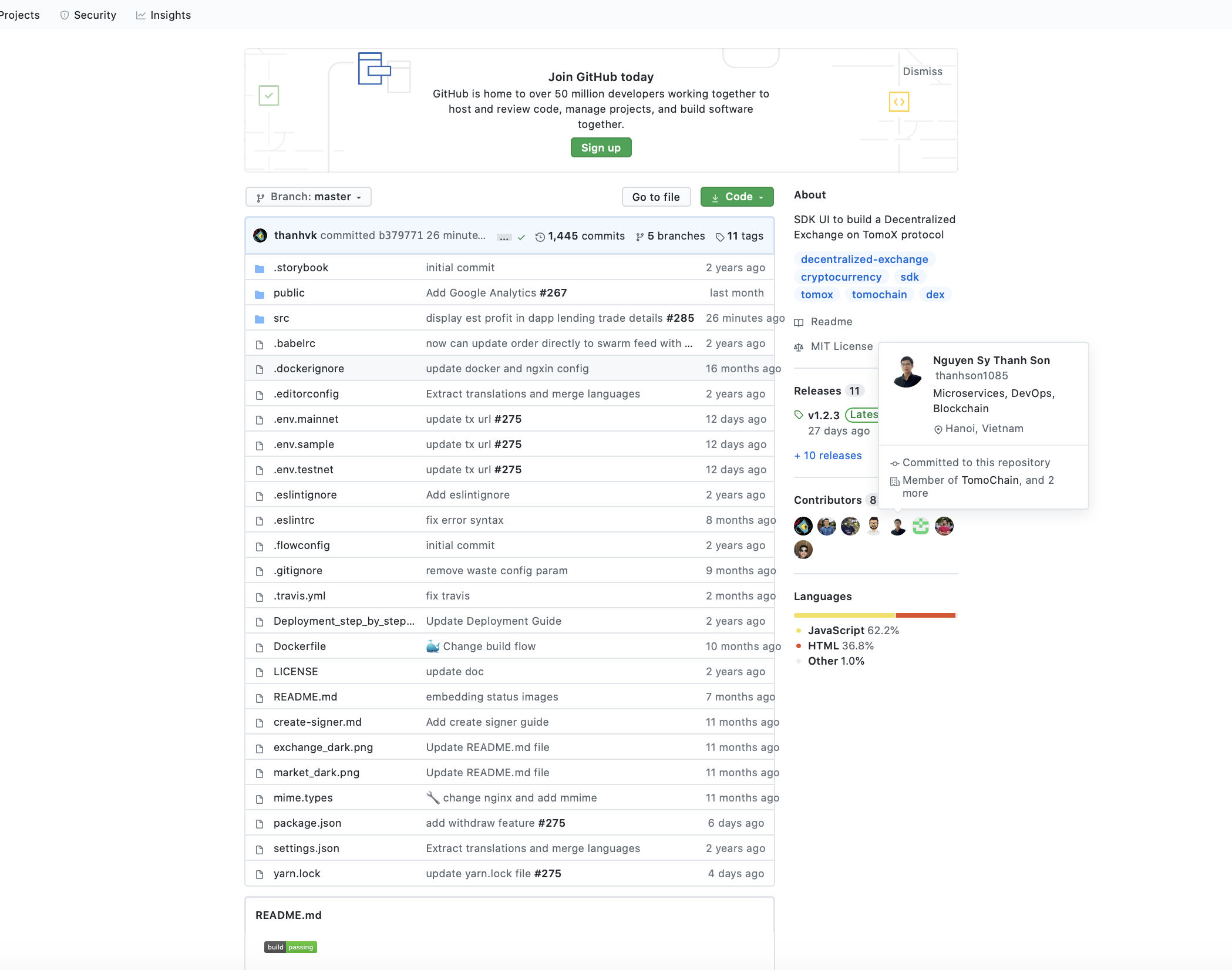1232x970 pixels.
Task: Click the green robot contributor avatar
Action: 921,526
